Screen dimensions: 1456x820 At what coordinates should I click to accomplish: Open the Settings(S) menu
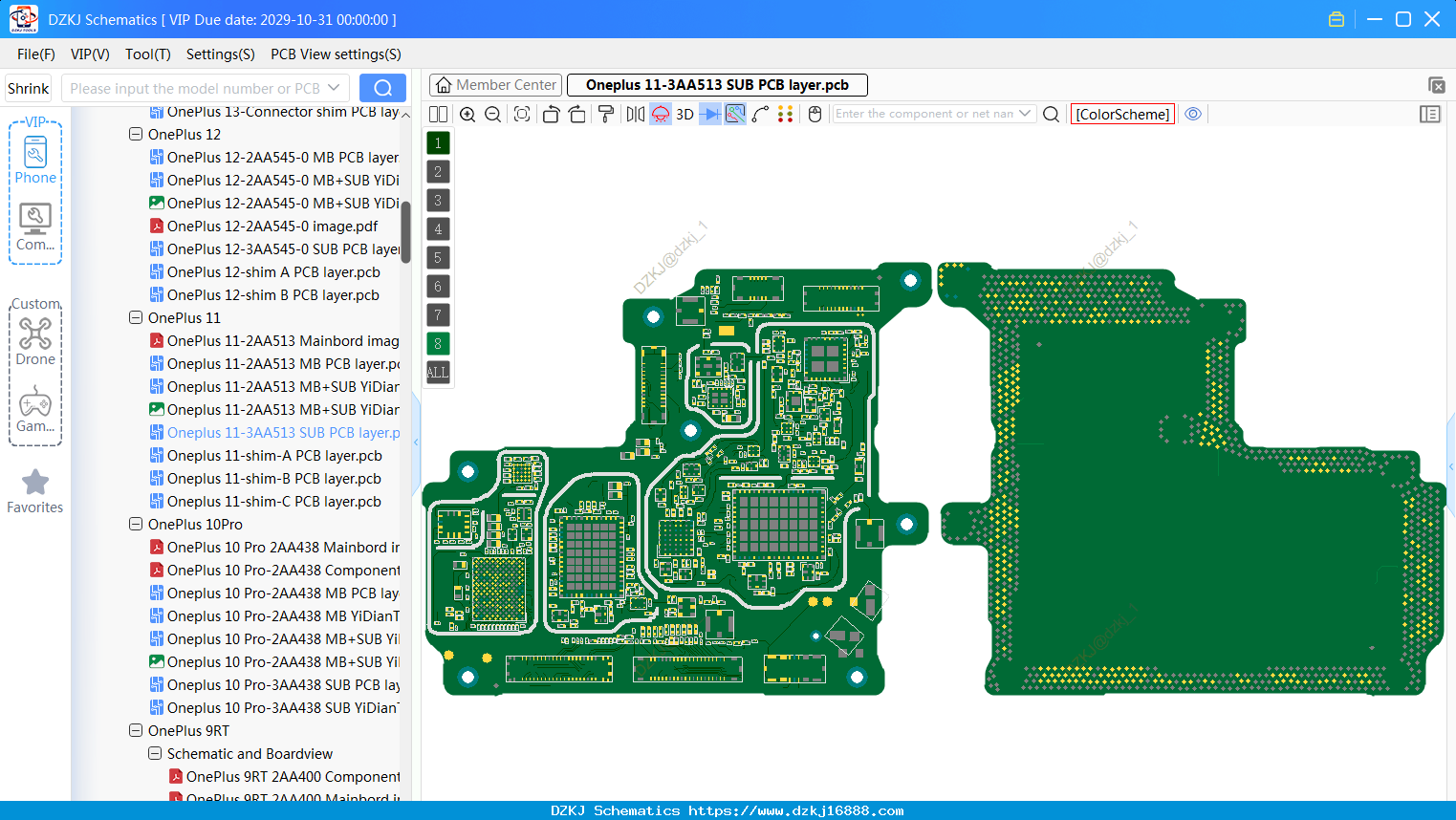pyautogui.click(x=221, y=54)
